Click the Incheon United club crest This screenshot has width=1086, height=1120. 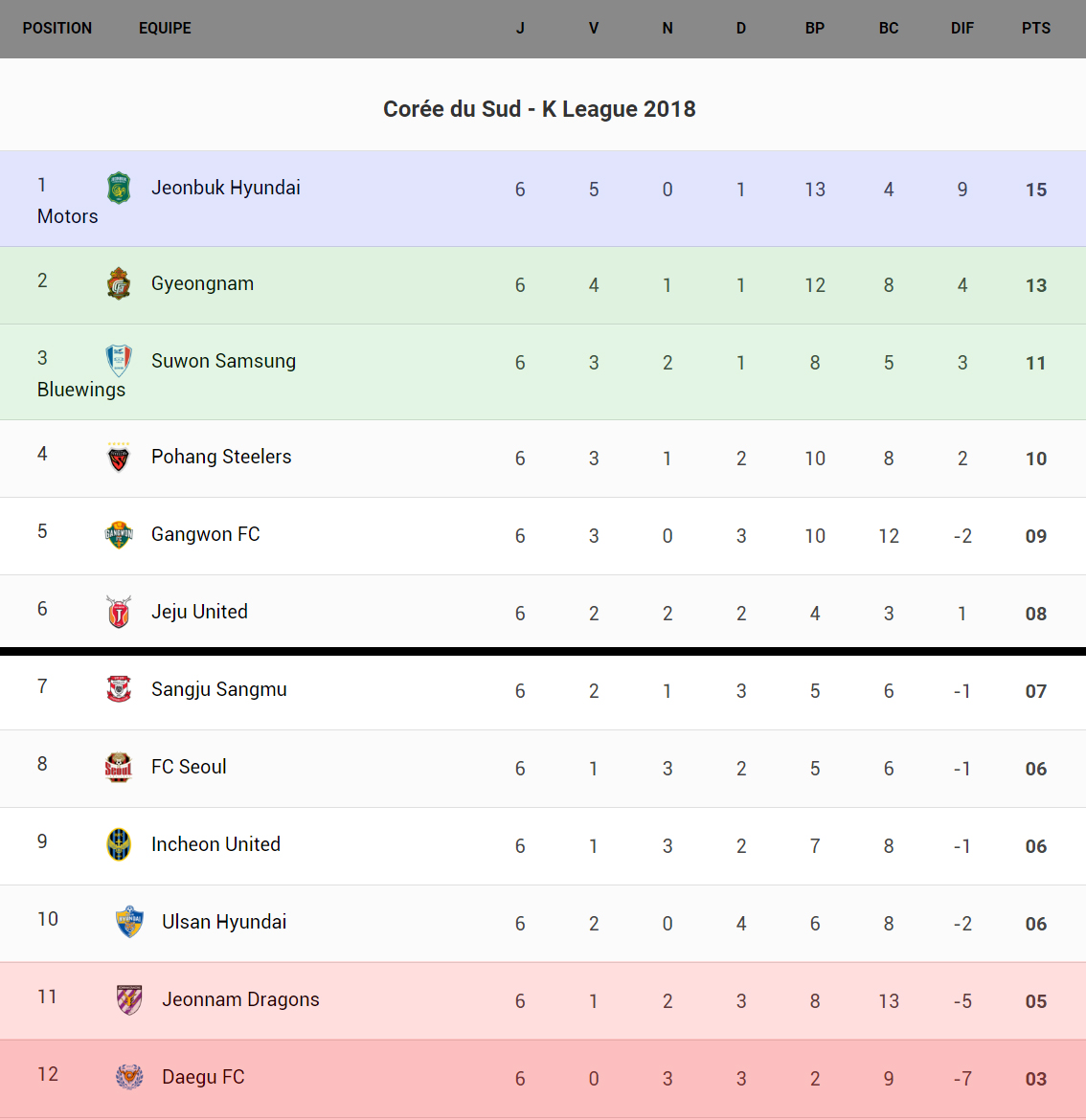[119, 844]
